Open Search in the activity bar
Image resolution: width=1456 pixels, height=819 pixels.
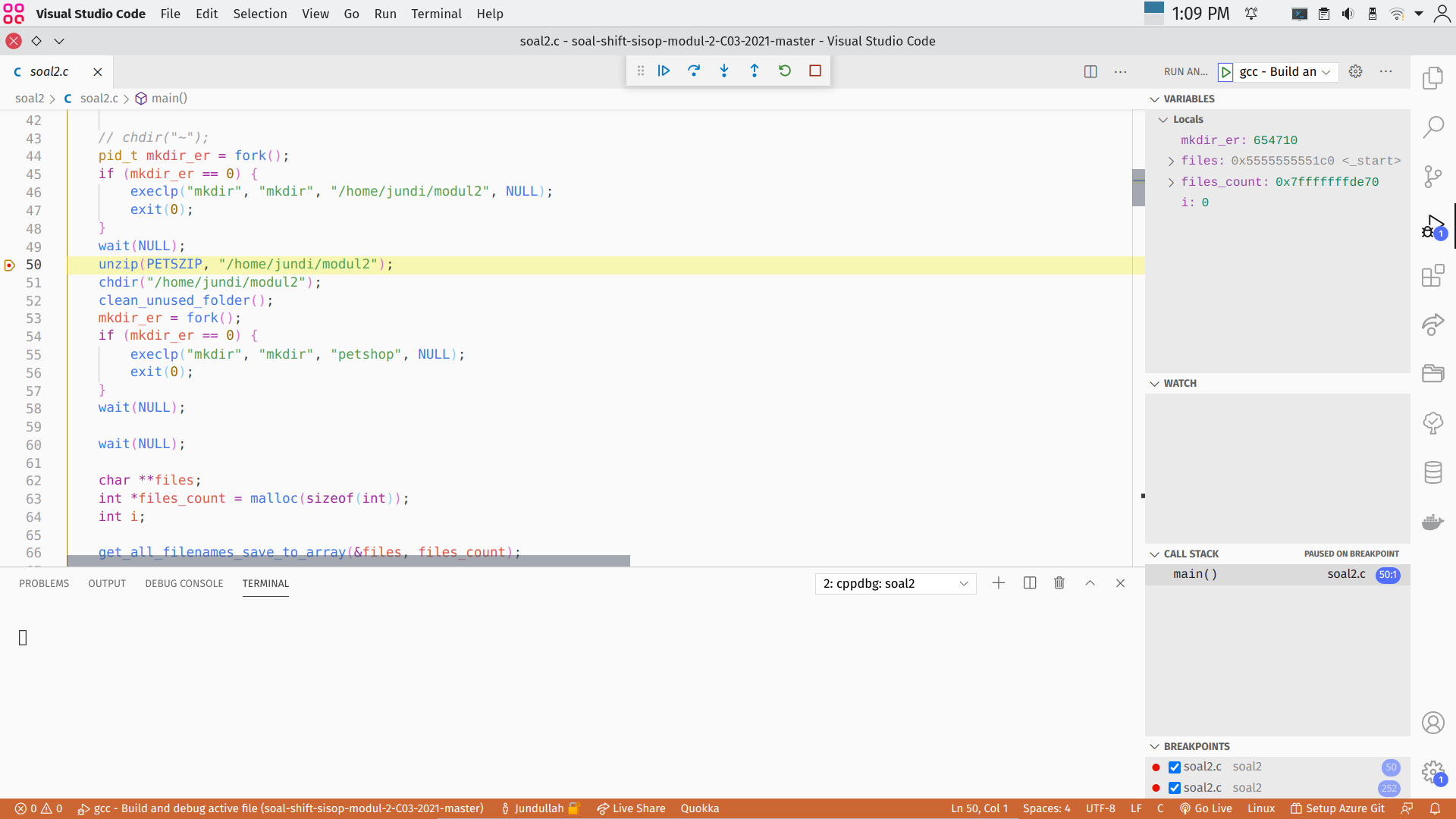(x=1432, y=127)
